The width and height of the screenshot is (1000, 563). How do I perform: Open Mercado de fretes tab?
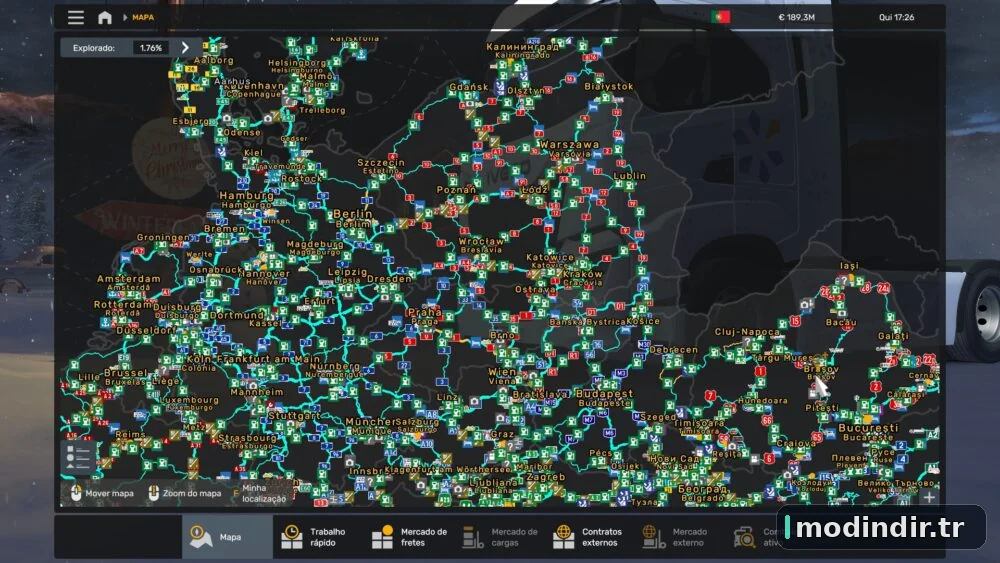[x=409, y=537]
